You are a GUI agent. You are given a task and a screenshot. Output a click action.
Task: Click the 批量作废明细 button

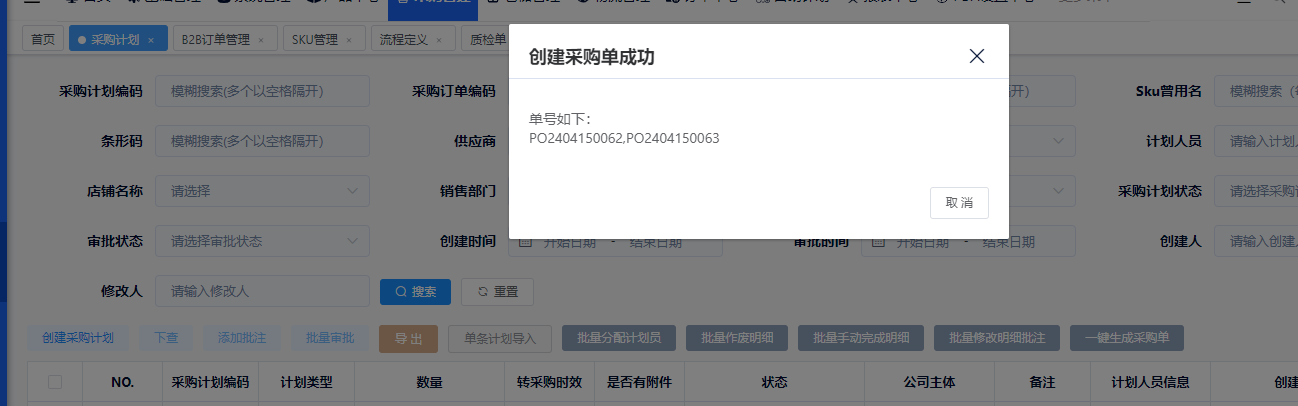pyautogui.click(x=737, y=338)
